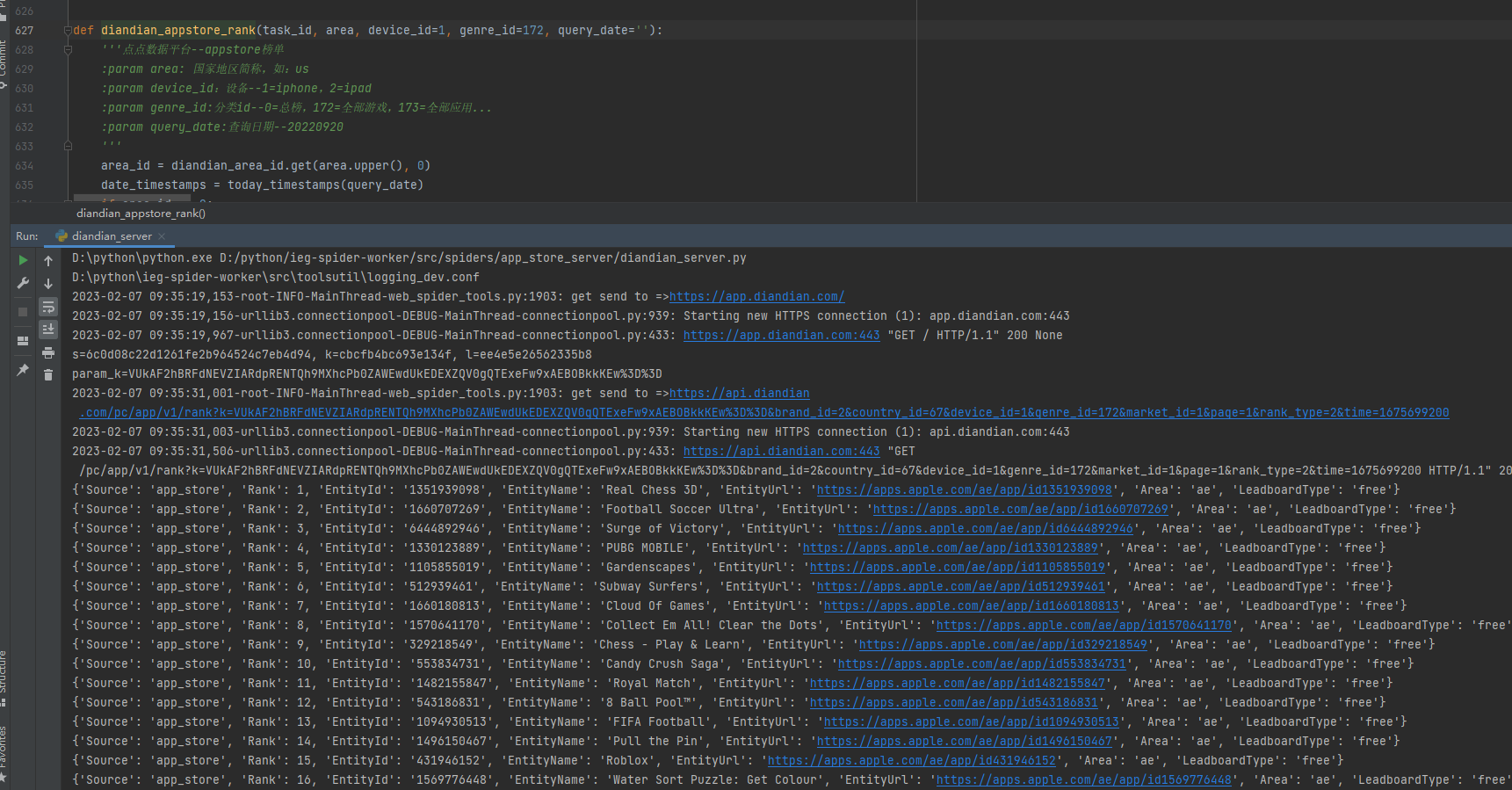The image size is (1512, 790).
Task: Open the Royal Match App Store link
Action: pyautogui.click(x=957, y=684)
